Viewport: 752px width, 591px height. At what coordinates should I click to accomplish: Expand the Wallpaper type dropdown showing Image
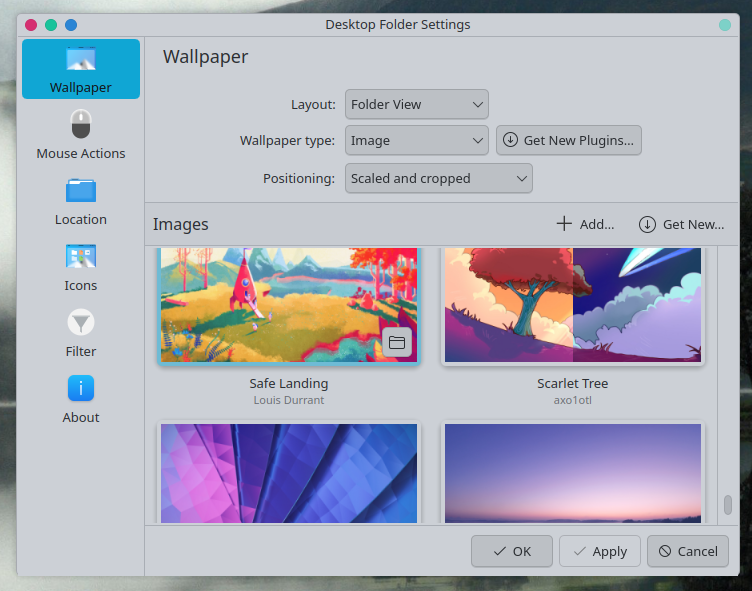(417, 141)
